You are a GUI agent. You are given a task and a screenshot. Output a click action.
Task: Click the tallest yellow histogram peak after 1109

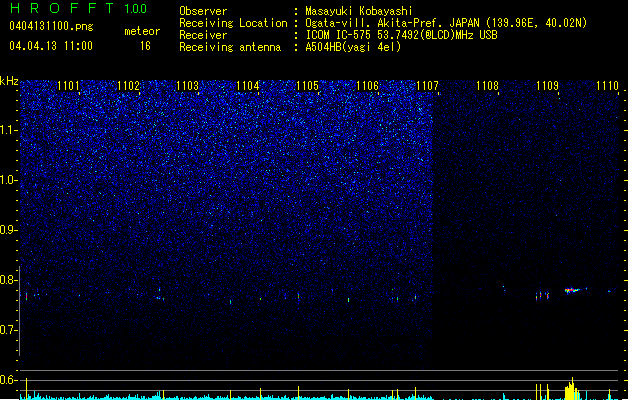pyautogui.click(x=572, y=388)
